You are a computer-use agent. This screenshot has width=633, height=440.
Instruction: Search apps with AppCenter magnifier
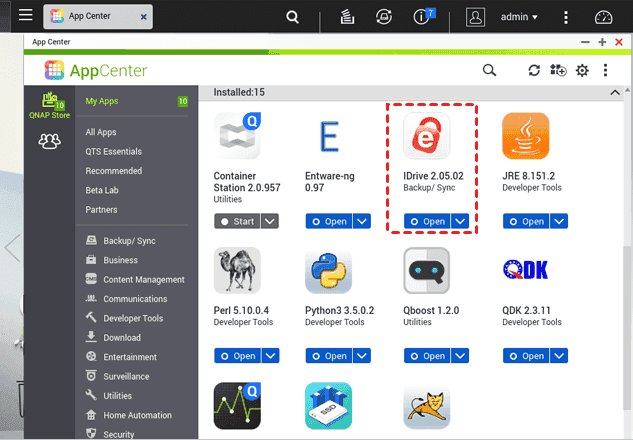pyautogui.click(x=489, y=70)
